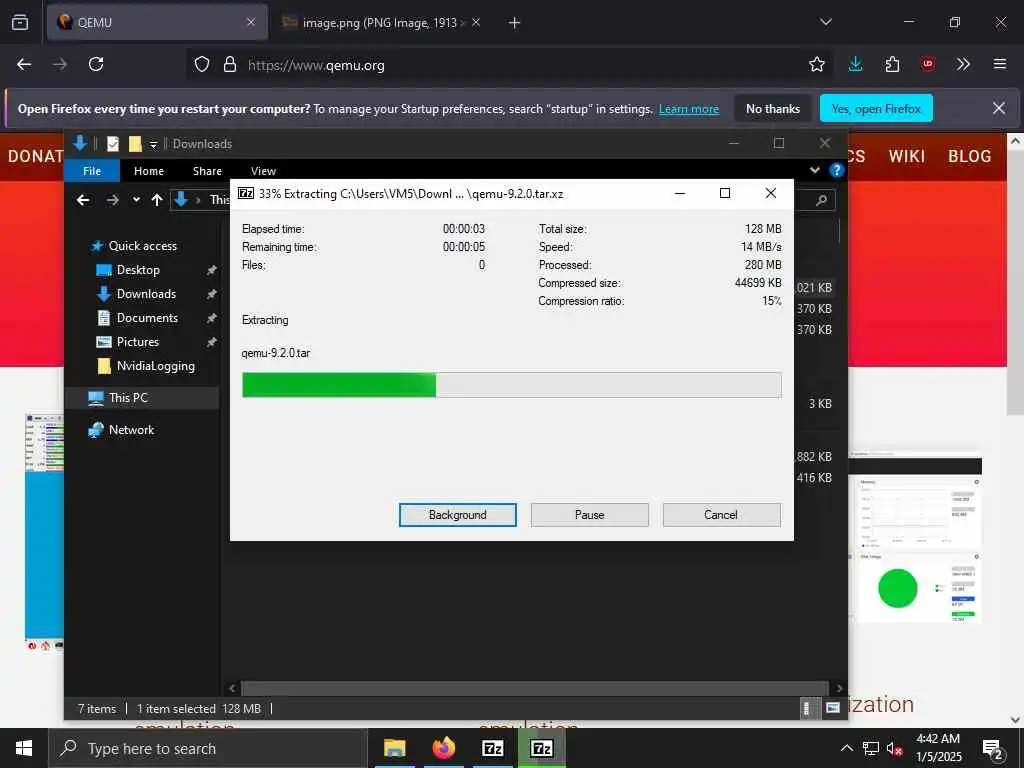1024x768 pixels.
Task: Open Documents in Explorer sidebar
Action: [x=147, y=318]
